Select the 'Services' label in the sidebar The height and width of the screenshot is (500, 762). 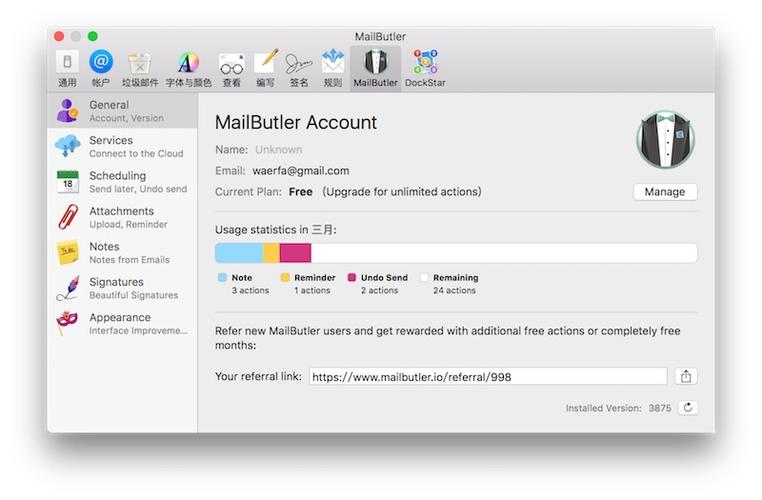[x=111, y=140]
